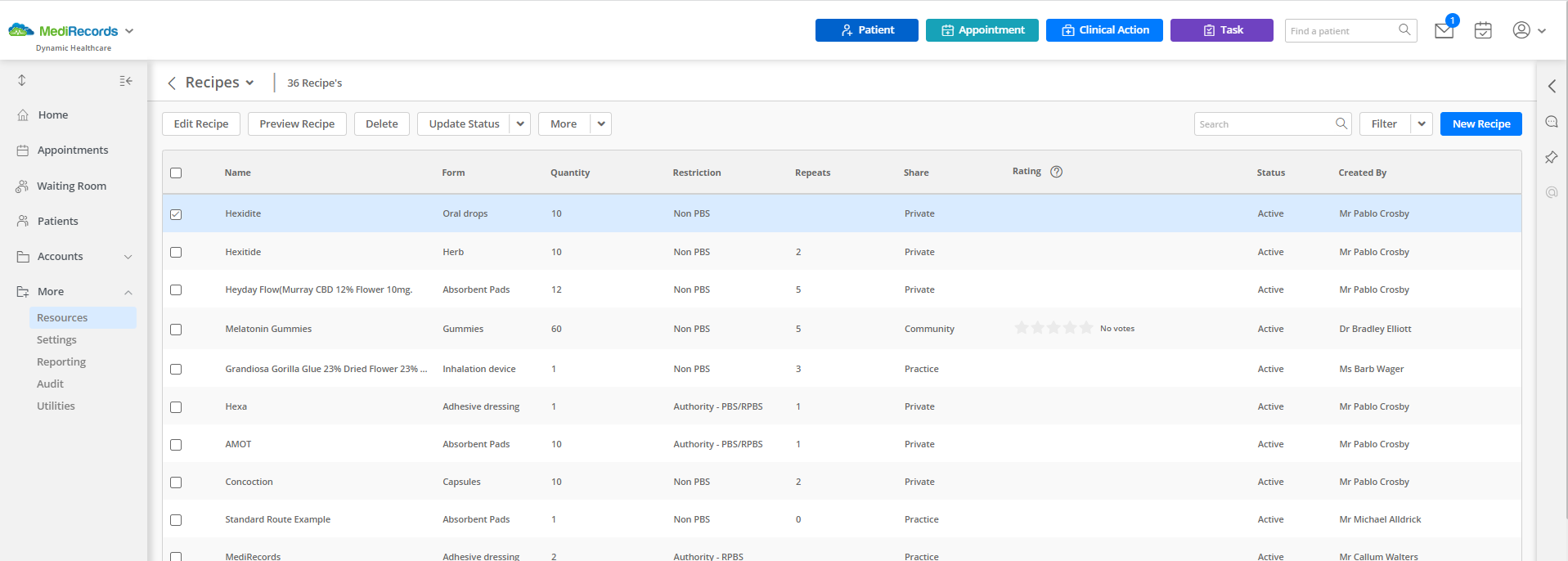The height and width of the screenshot is (561, 1568).
Task: Check the Hexitide recipe checkbox
Action: click(x=176, y=252)
